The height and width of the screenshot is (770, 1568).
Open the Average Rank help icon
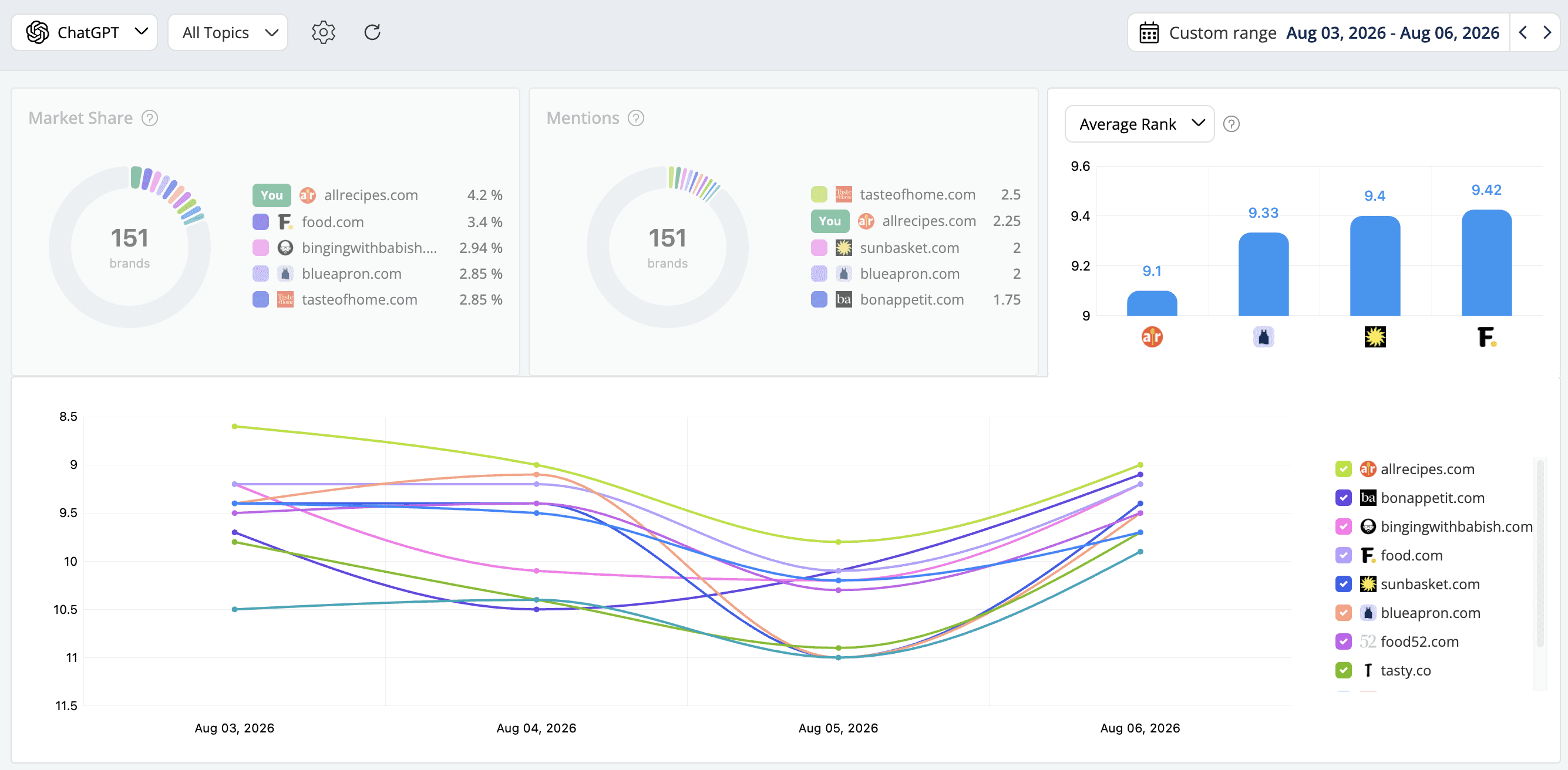tap(1231, 124)
